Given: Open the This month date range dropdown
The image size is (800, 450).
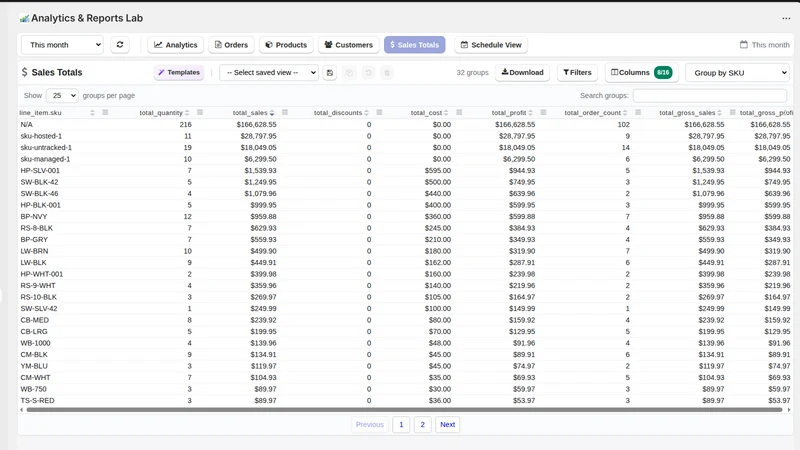Looking at the screenshot, I should [x=62, y=45].
